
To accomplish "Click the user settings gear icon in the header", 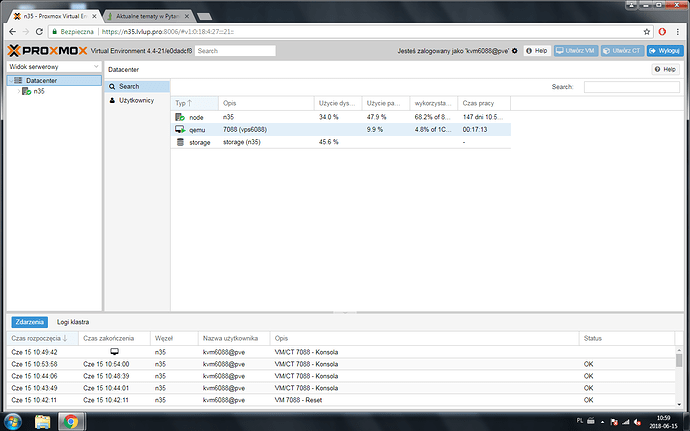I will click(x=514, y=50).
